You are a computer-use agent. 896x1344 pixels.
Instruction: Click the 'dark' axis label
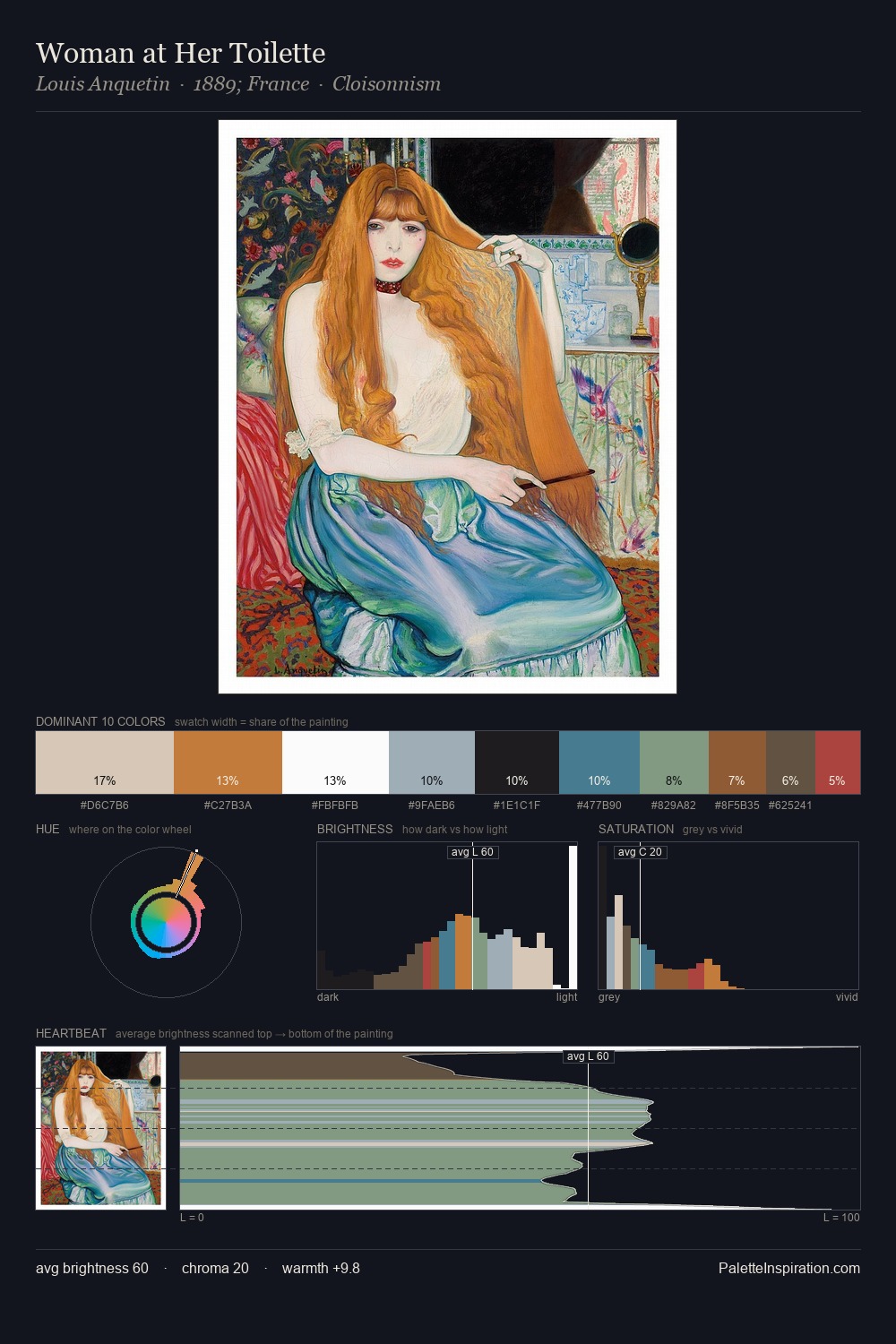pos(328,996)
